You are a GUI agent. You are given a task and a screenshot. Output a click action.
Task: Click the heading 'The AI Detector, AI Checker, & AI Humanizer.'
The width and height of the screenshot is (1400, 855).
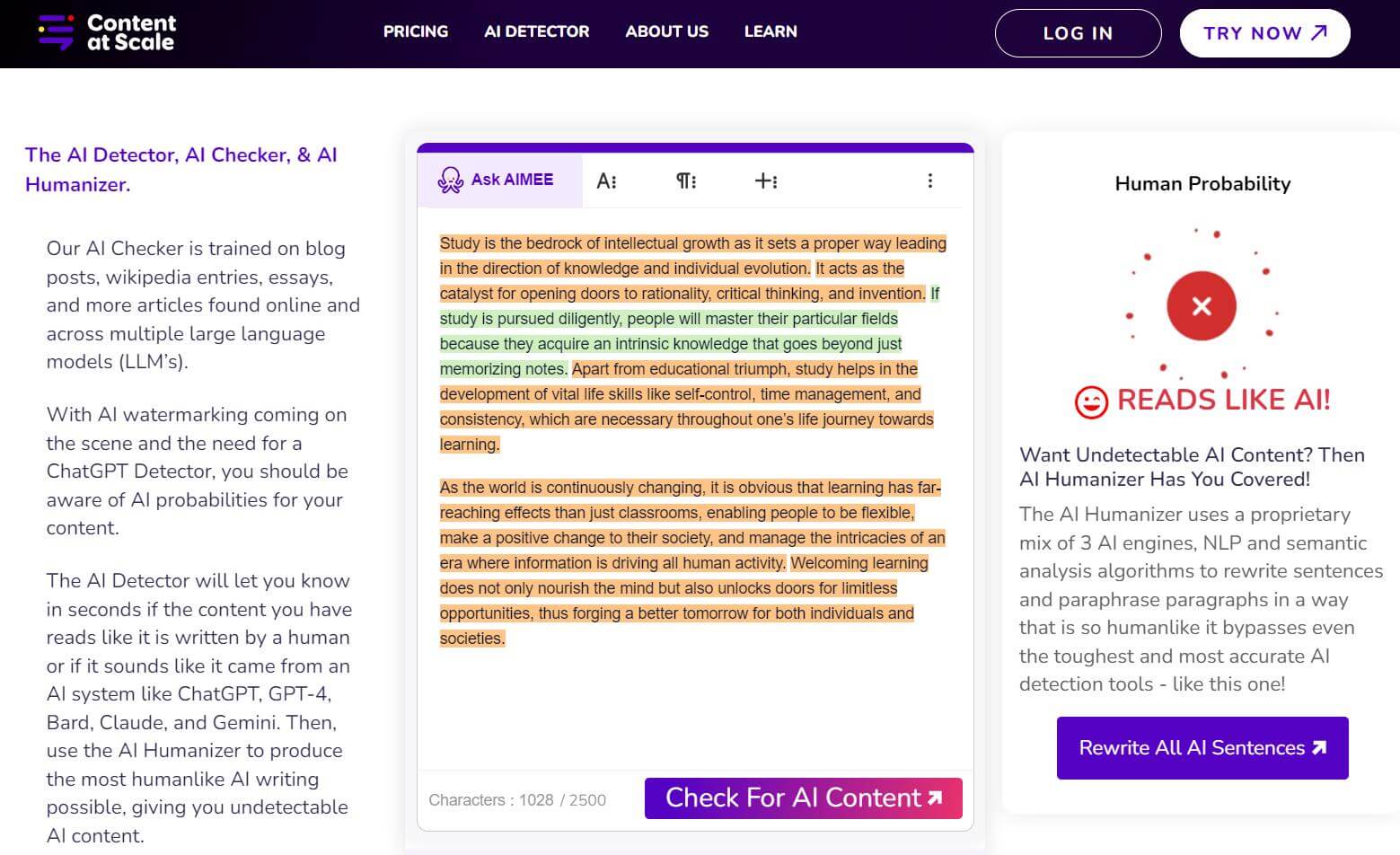(x=181, y=169)
